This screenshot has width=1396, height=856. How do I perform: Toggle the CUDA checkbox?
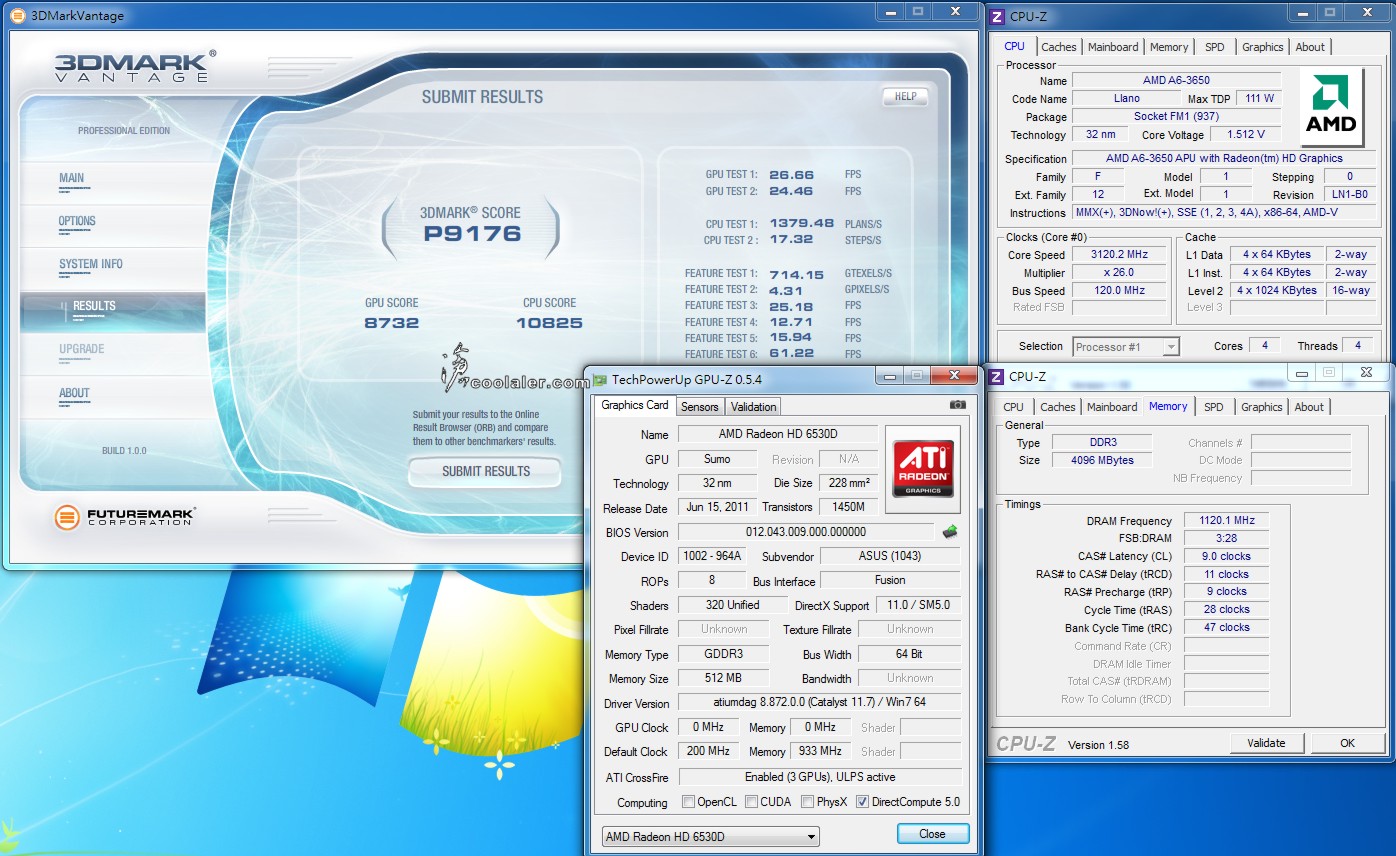pos(751,802)
